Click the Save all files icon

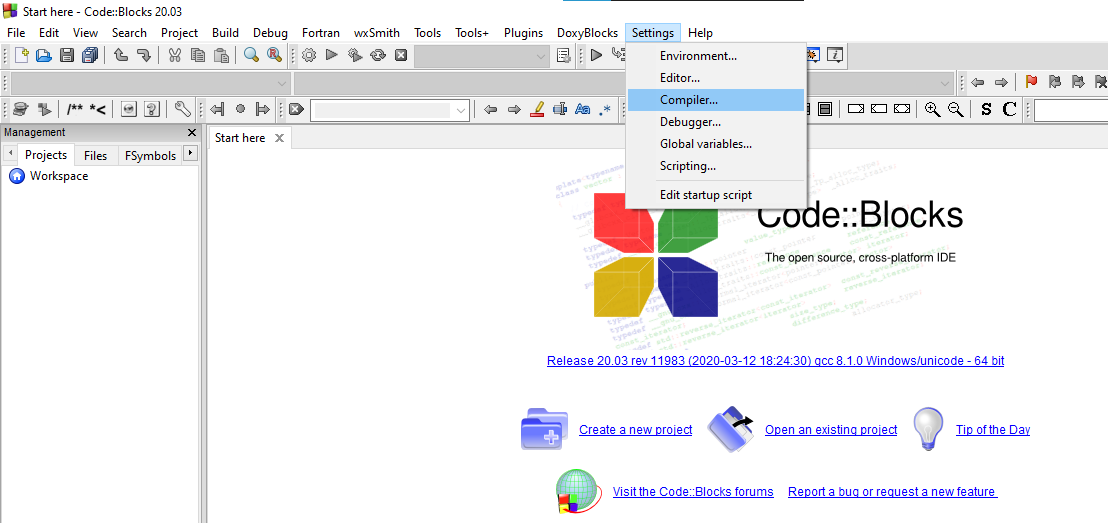(x=90, y=55)
